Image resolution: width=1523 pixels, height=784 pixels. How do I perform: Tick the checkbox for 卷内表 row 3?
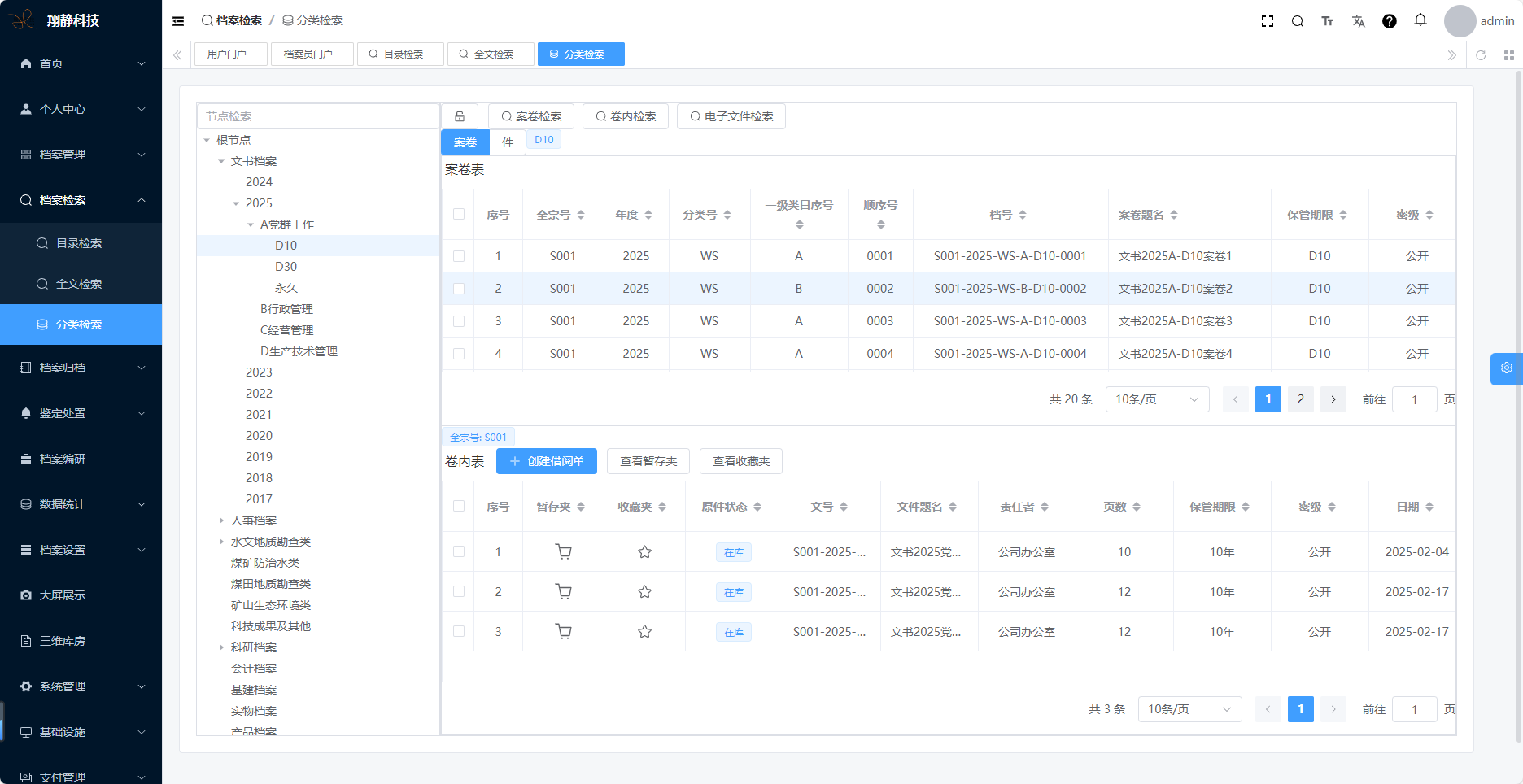(459, 631)
